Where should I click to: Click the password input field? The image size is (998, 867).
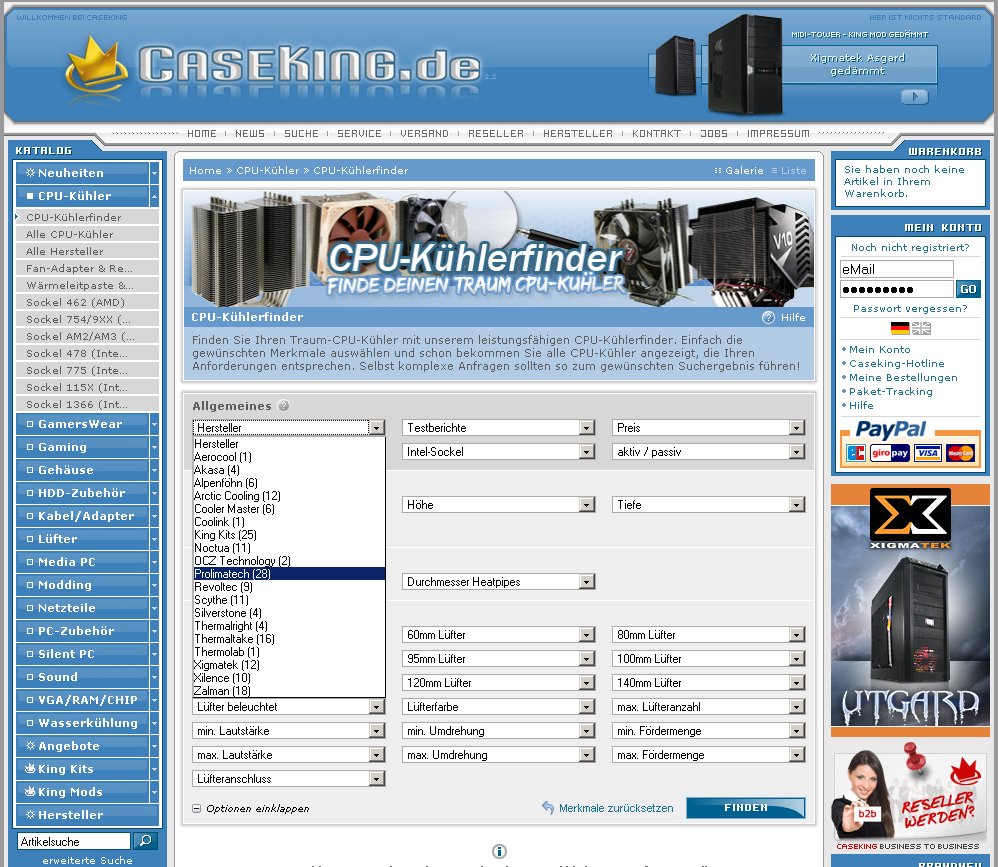pos(897,290)
